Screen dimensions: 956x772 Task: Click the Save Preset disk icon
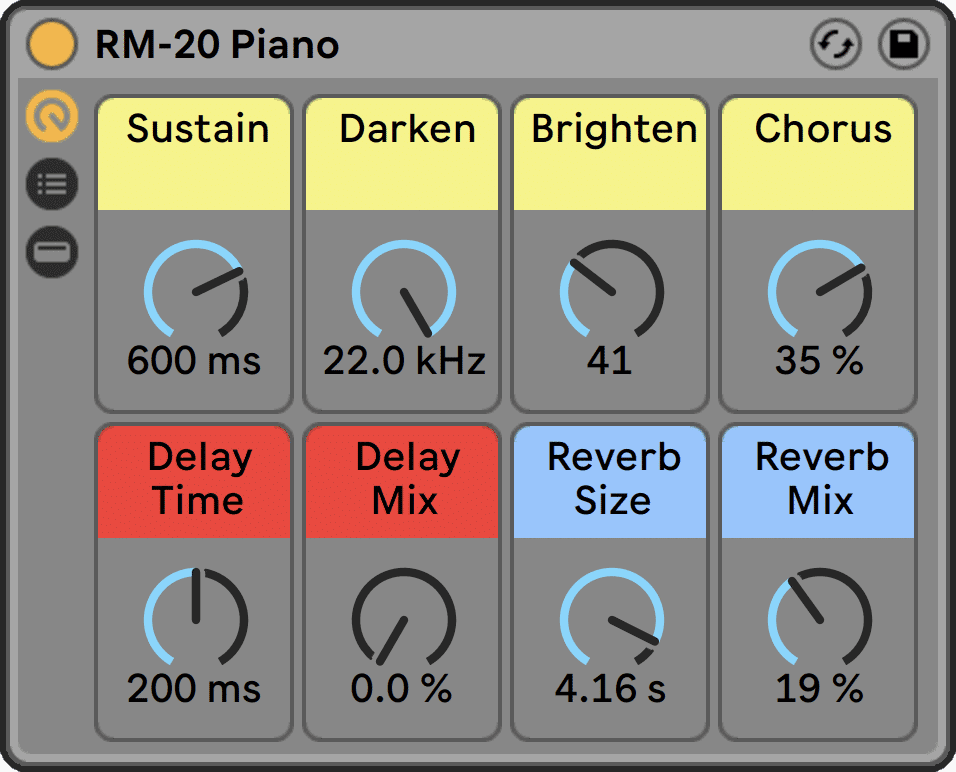coord(903,46)
